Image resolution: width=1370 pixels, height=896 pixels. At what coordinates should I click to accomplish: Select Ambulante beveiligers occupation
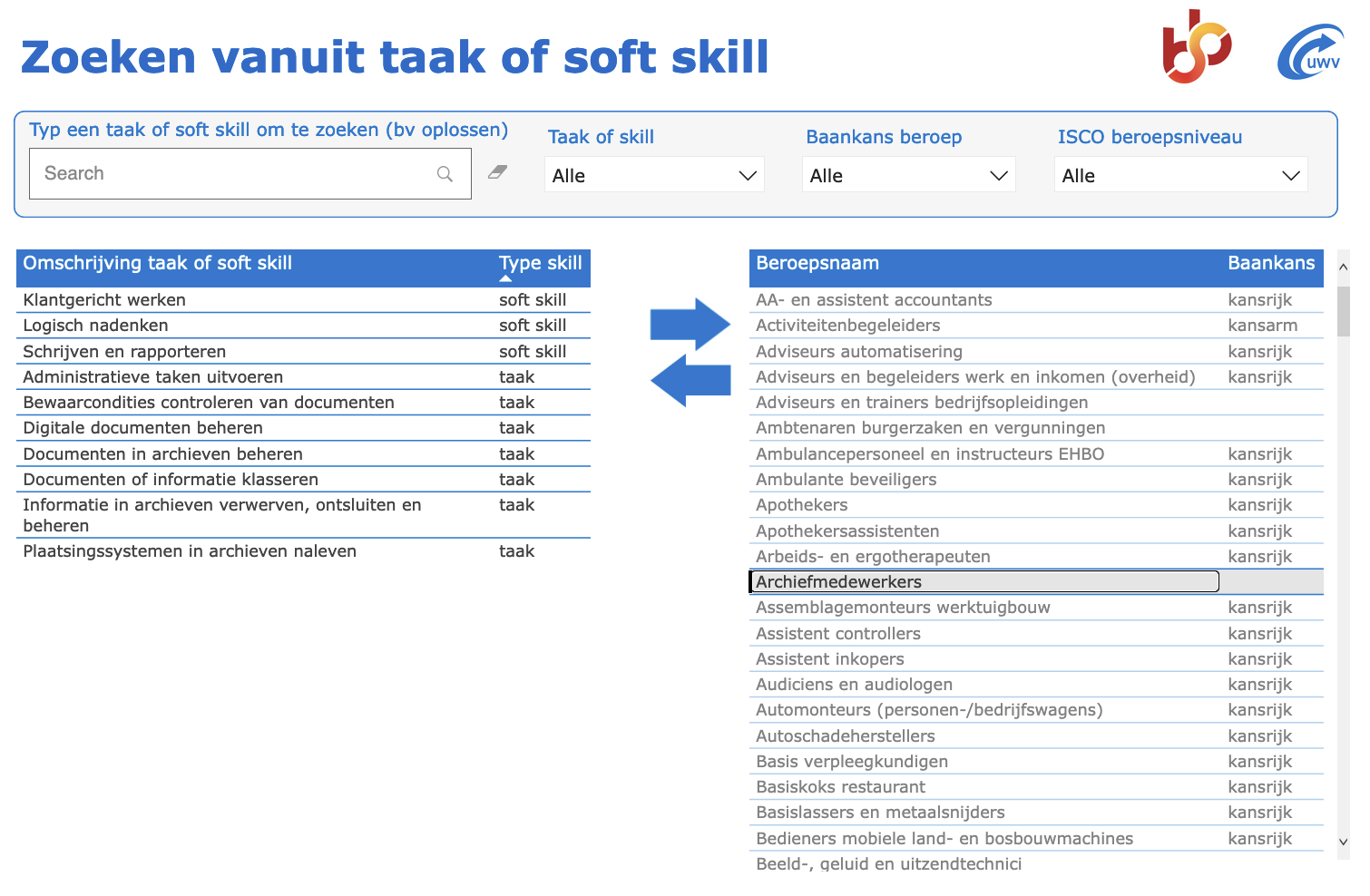click(x=1036, y=480)
